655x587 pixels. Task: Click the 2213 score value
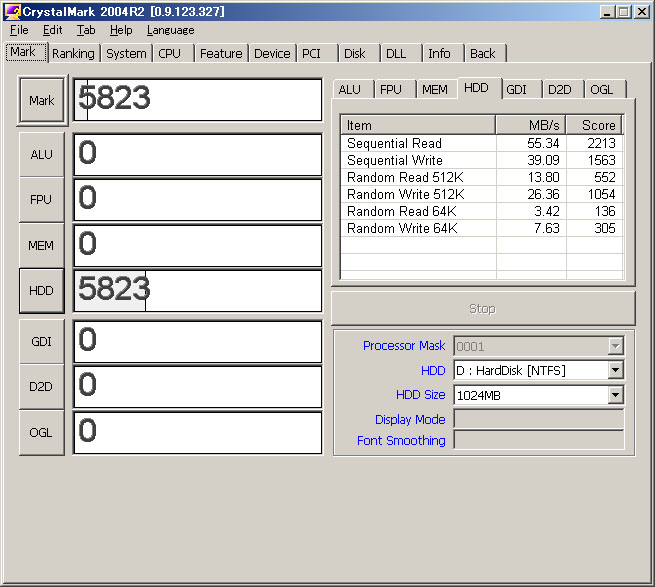tap(602, 143)
